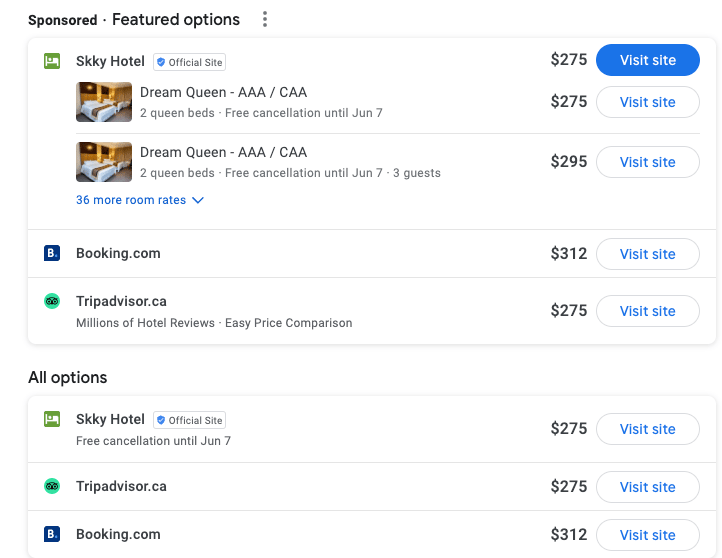Visit site for the $275 Dream Queen room
The height and width of the screenshot is (558, 722).
click(x=648, y=102)
